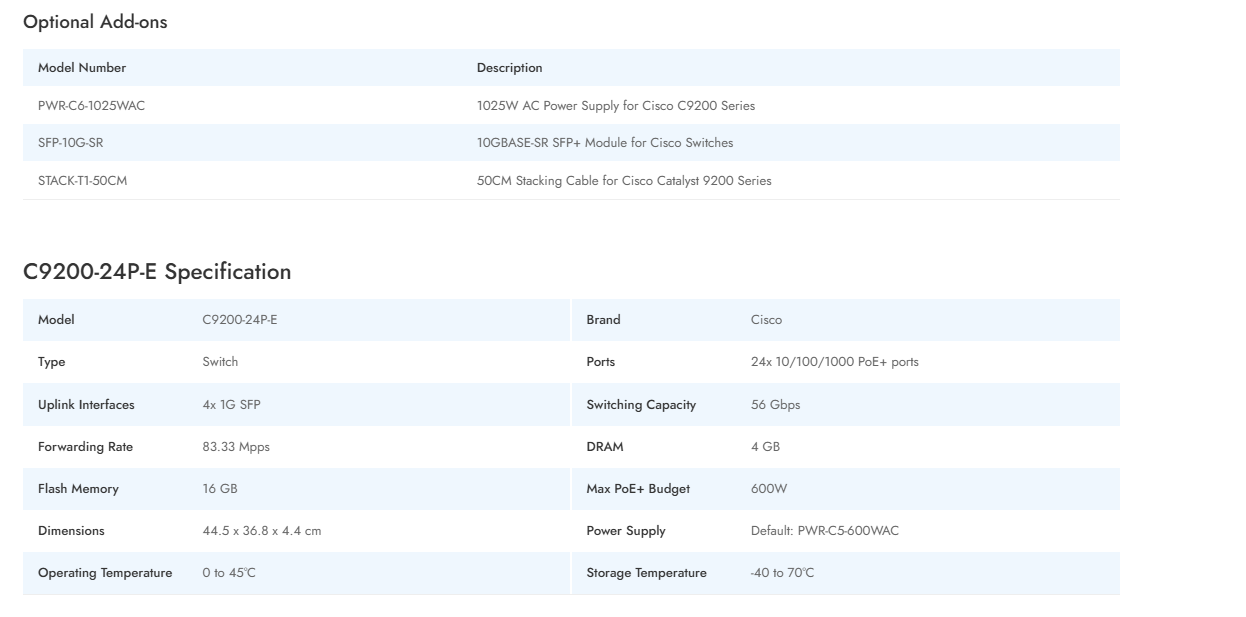Click the "Model" spec label
This screenshot has width=1246, height=617.
pos(56,320)
